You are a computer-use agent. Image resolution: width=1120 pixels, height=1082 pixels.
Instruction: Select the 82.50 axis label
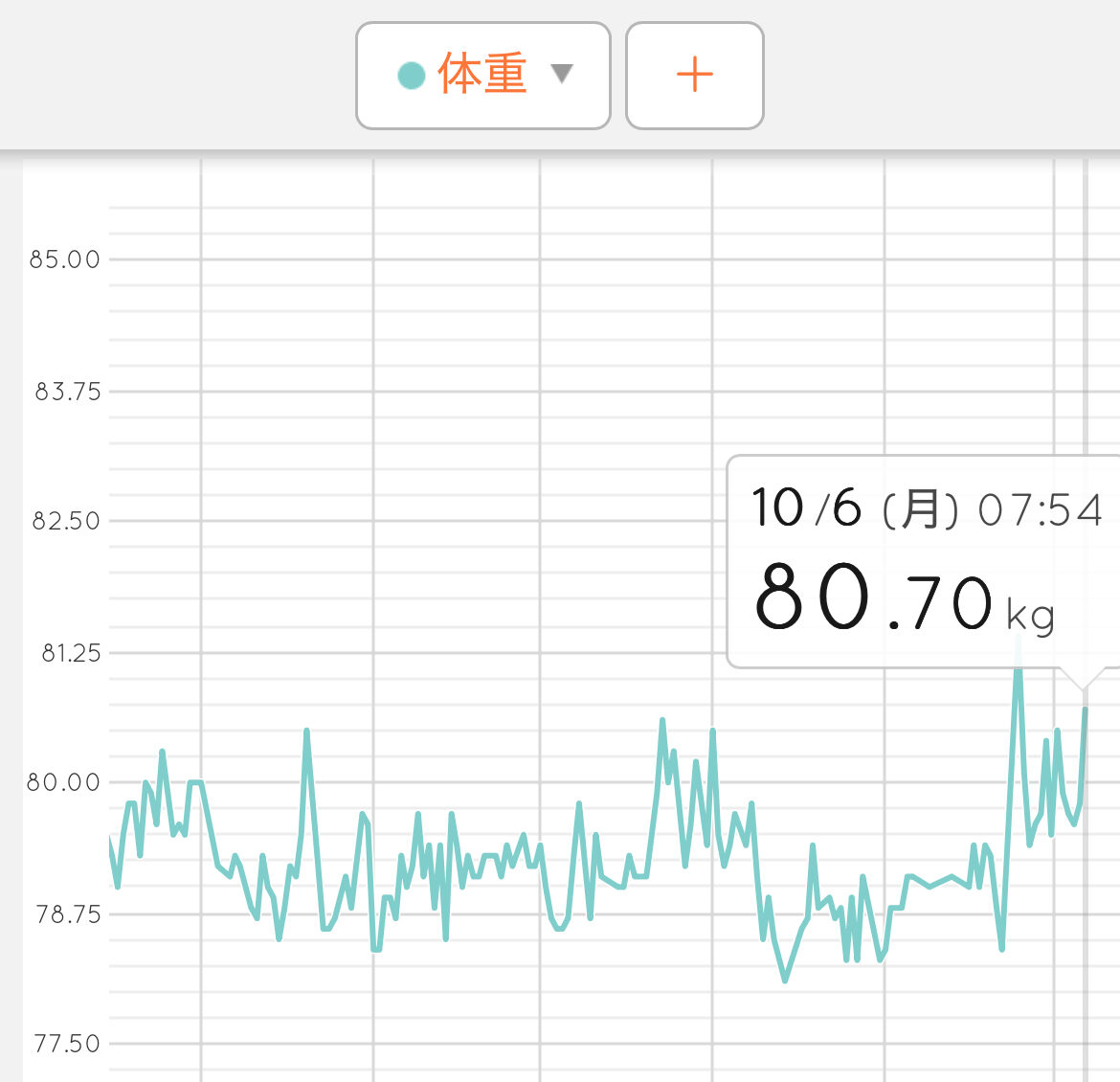pos(65,522)
